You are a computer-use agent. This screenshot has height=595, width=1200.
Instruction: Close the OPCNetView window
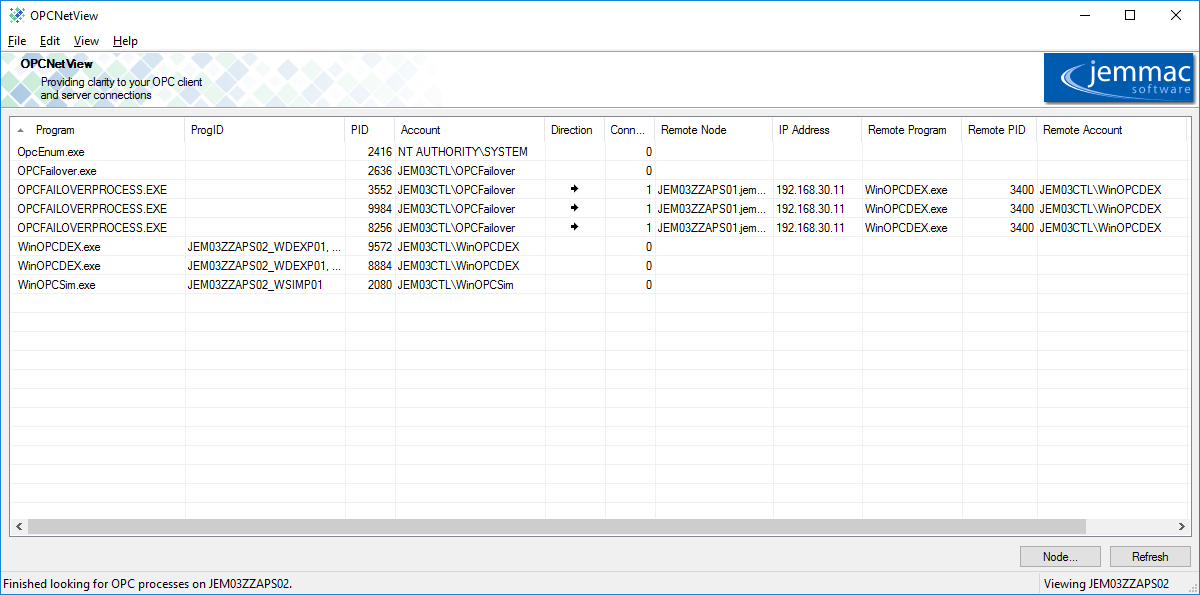1176,15
